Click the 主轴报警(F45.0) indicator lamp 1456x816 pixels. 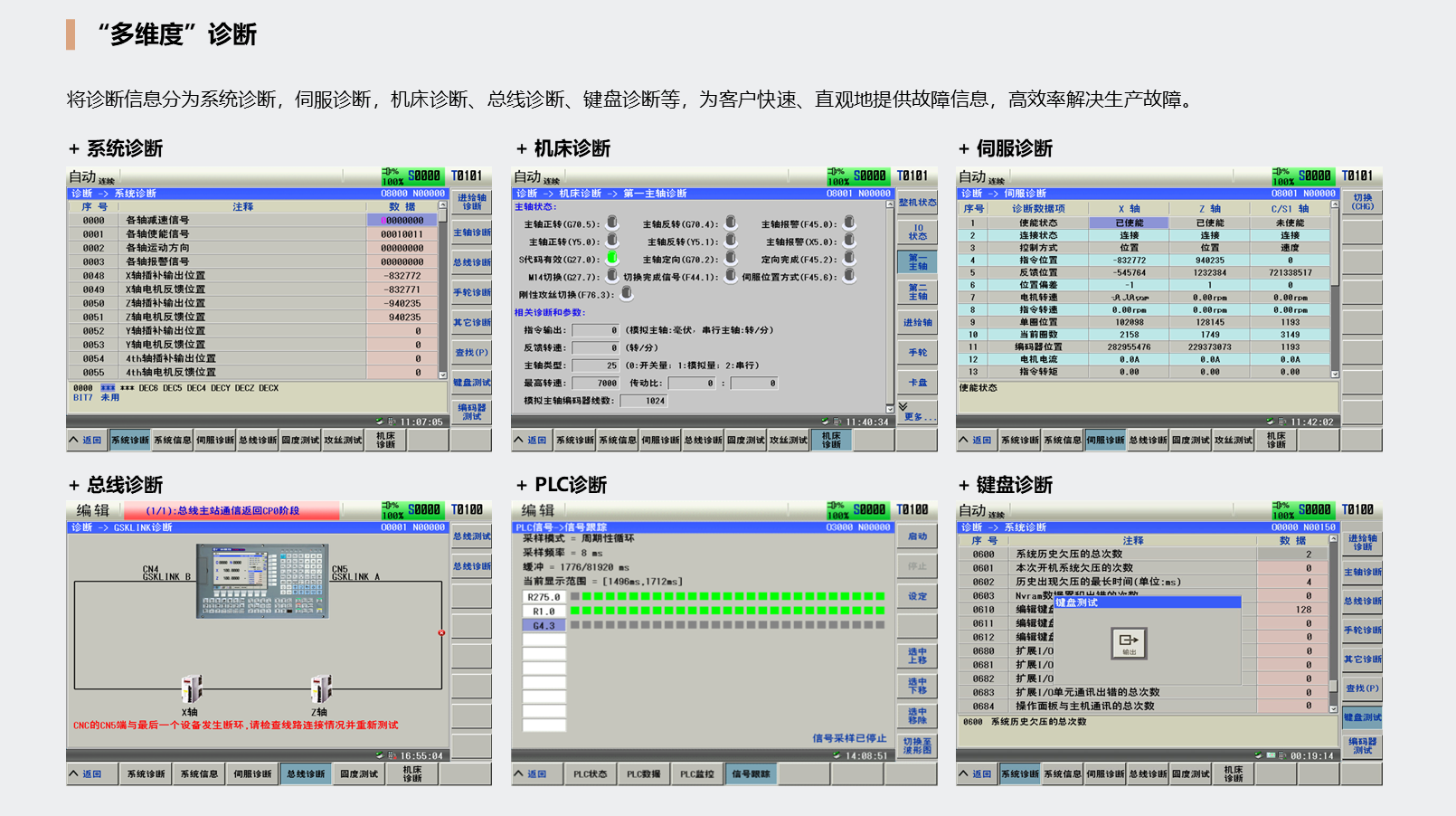[x=849, y=223]
